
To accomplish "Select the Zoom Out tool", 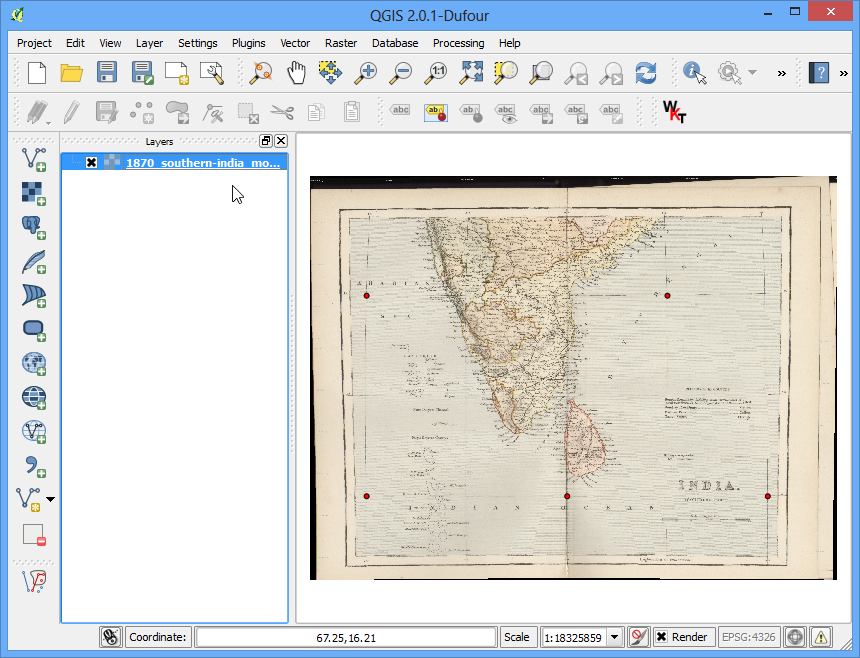I will 400,73.
